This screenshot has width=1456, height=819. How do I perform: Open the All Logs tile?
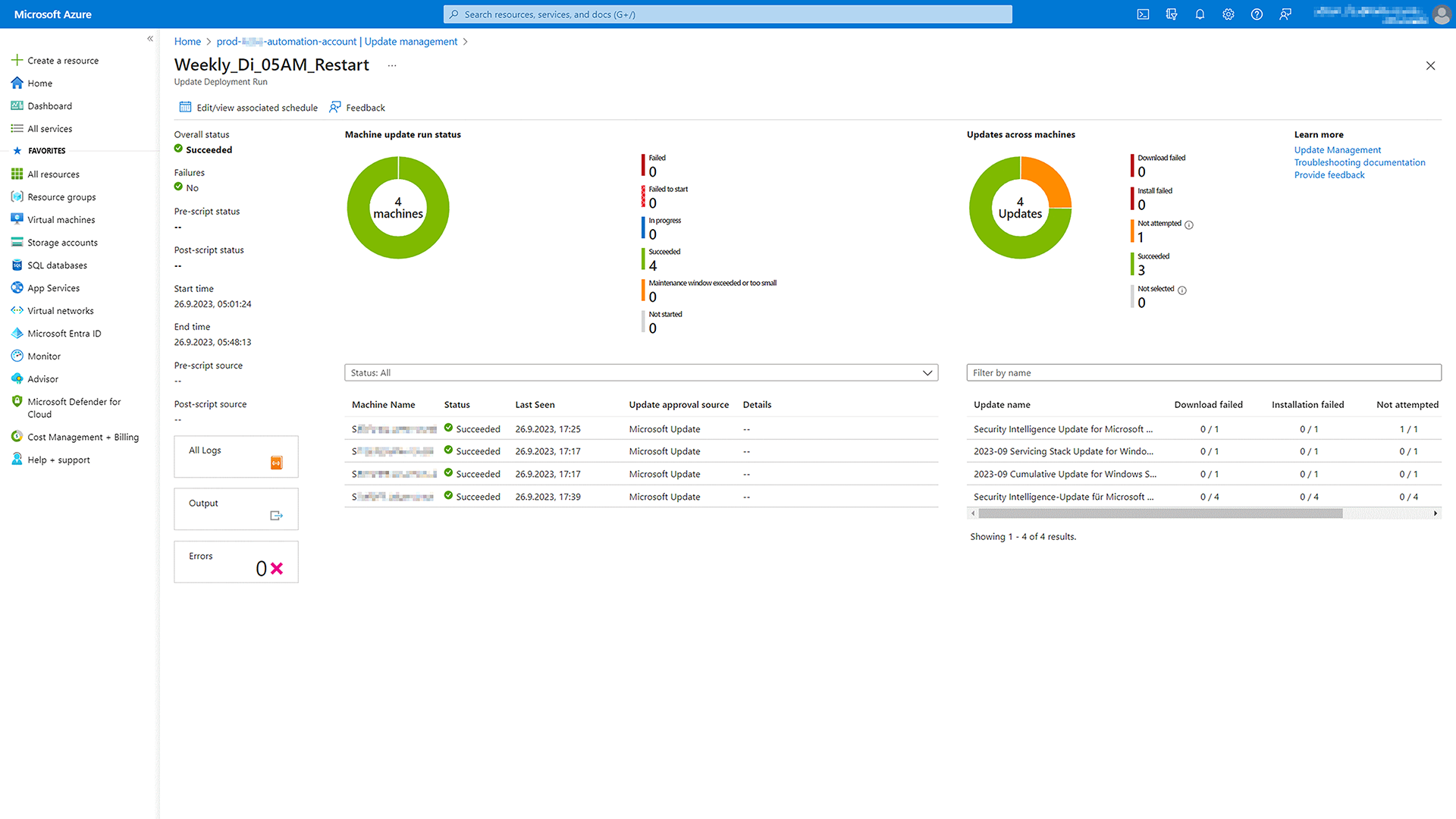pyautogui.click(x=235, y=456)
